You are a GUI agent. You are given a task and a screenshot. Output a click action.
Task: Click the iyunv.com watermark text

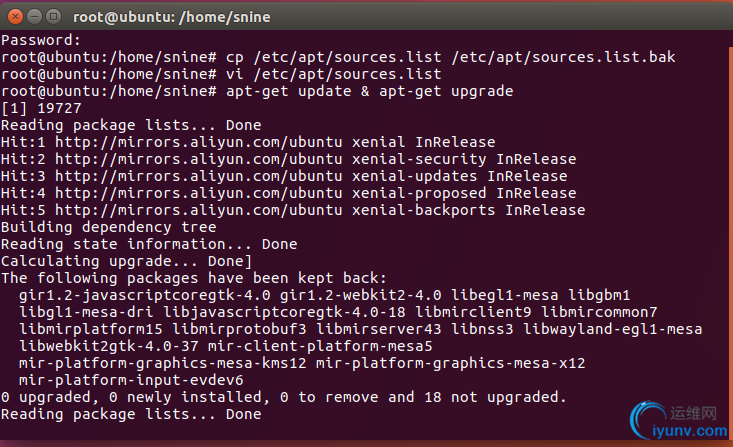pos(690,431)
